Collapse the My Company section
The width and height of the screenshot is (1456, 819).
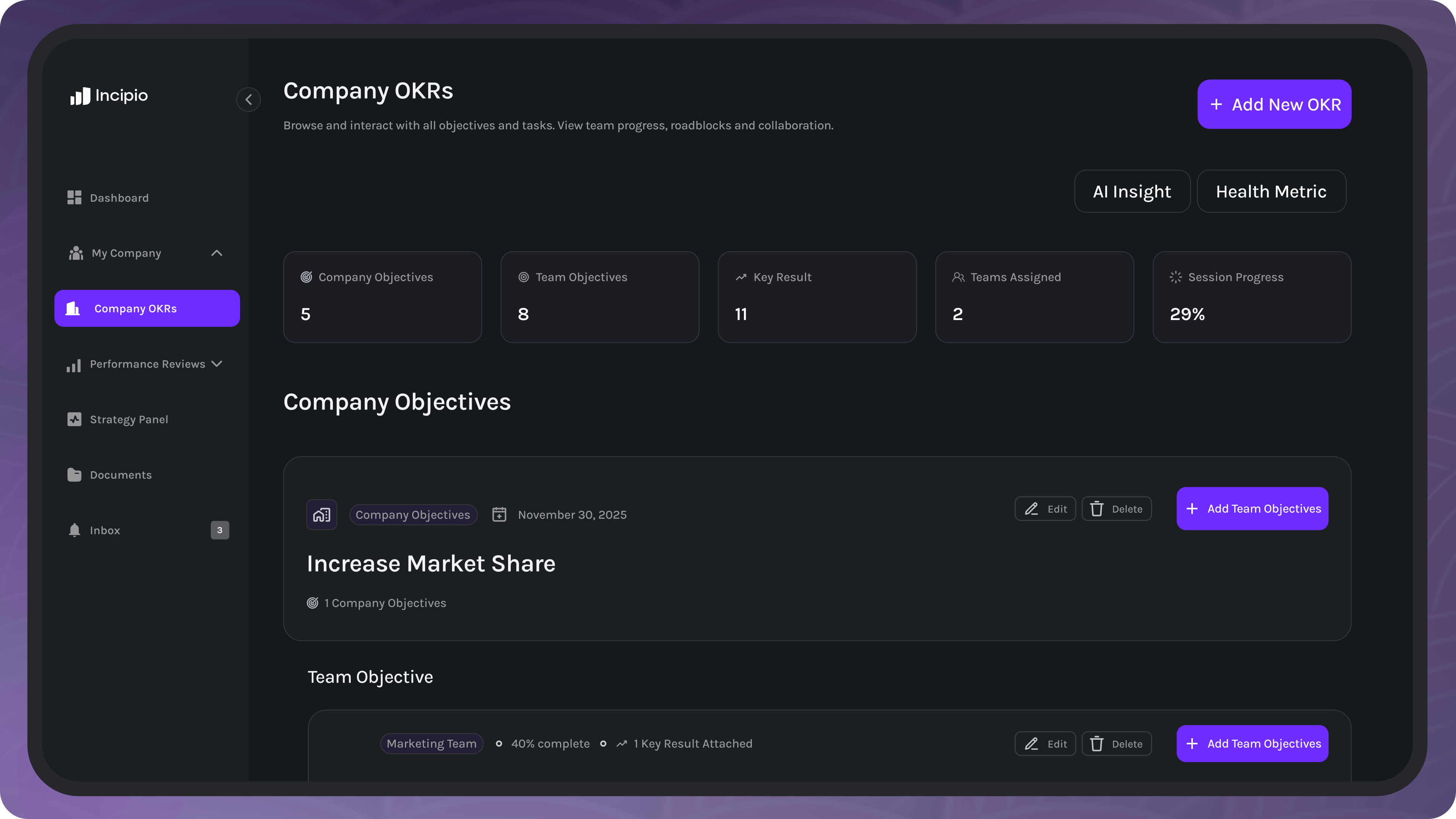pyautogui.click(x=217, y=253)
